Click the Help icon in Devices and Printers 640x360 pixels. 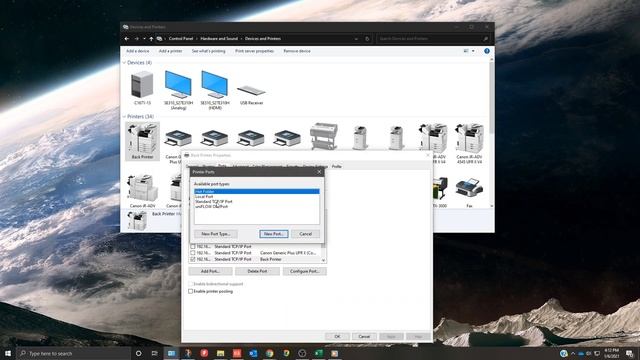click(x=487, y=51)
